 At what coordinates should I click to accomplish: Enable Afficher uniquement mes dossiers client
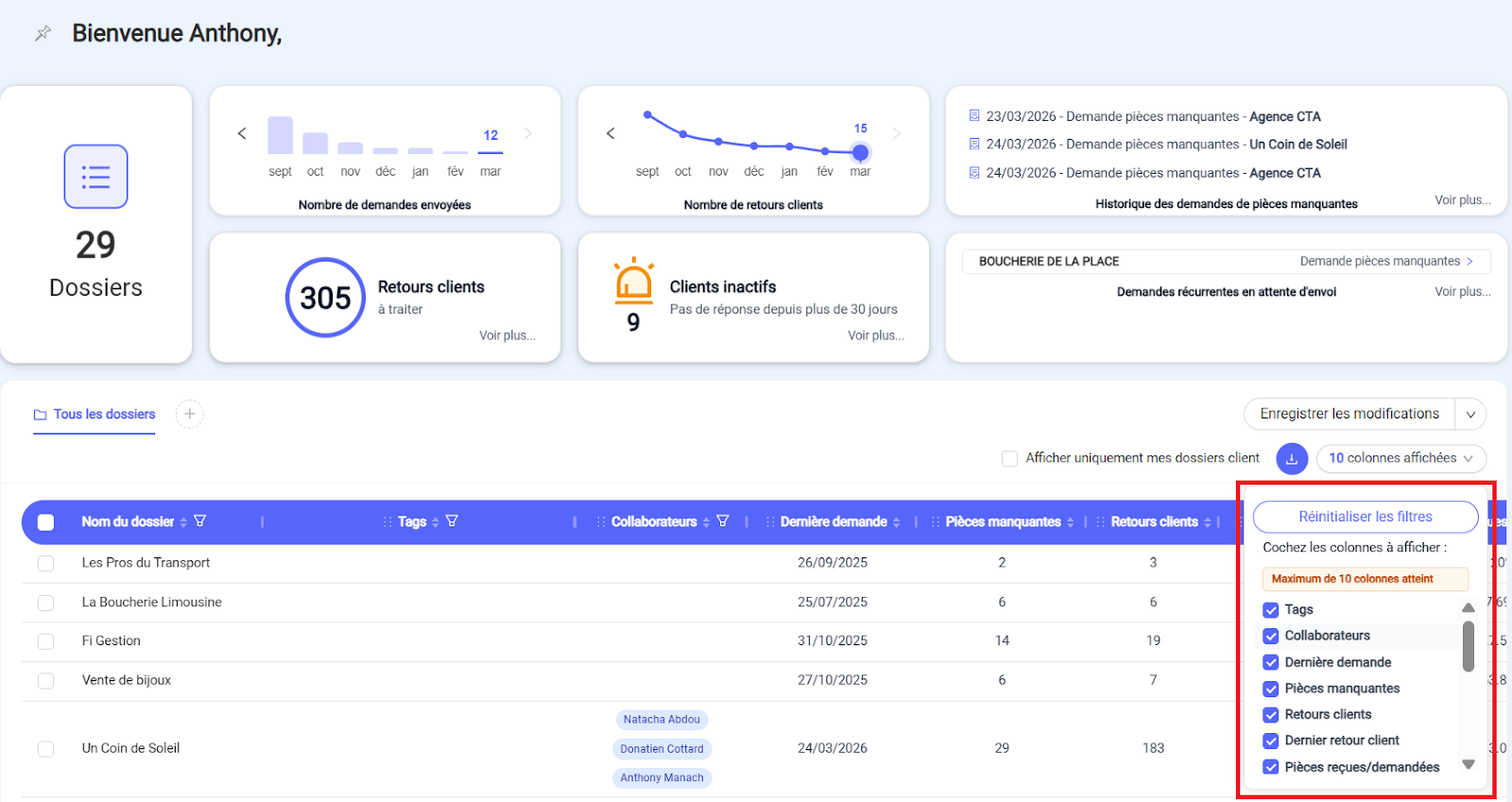click(x=1009, y=458)
